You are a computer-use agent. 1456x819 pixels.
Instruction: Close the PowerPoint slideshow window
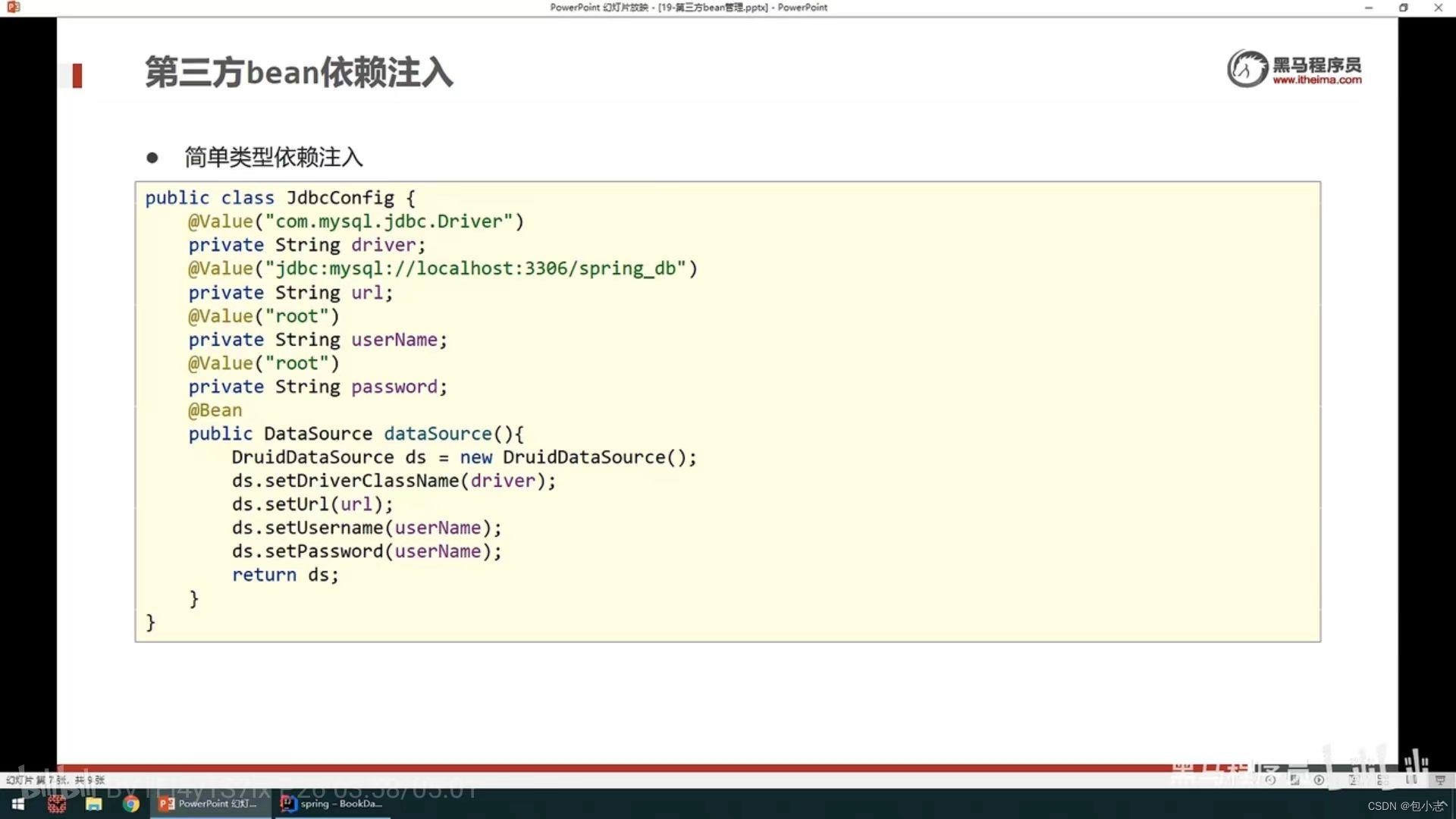coord(1439,8)
